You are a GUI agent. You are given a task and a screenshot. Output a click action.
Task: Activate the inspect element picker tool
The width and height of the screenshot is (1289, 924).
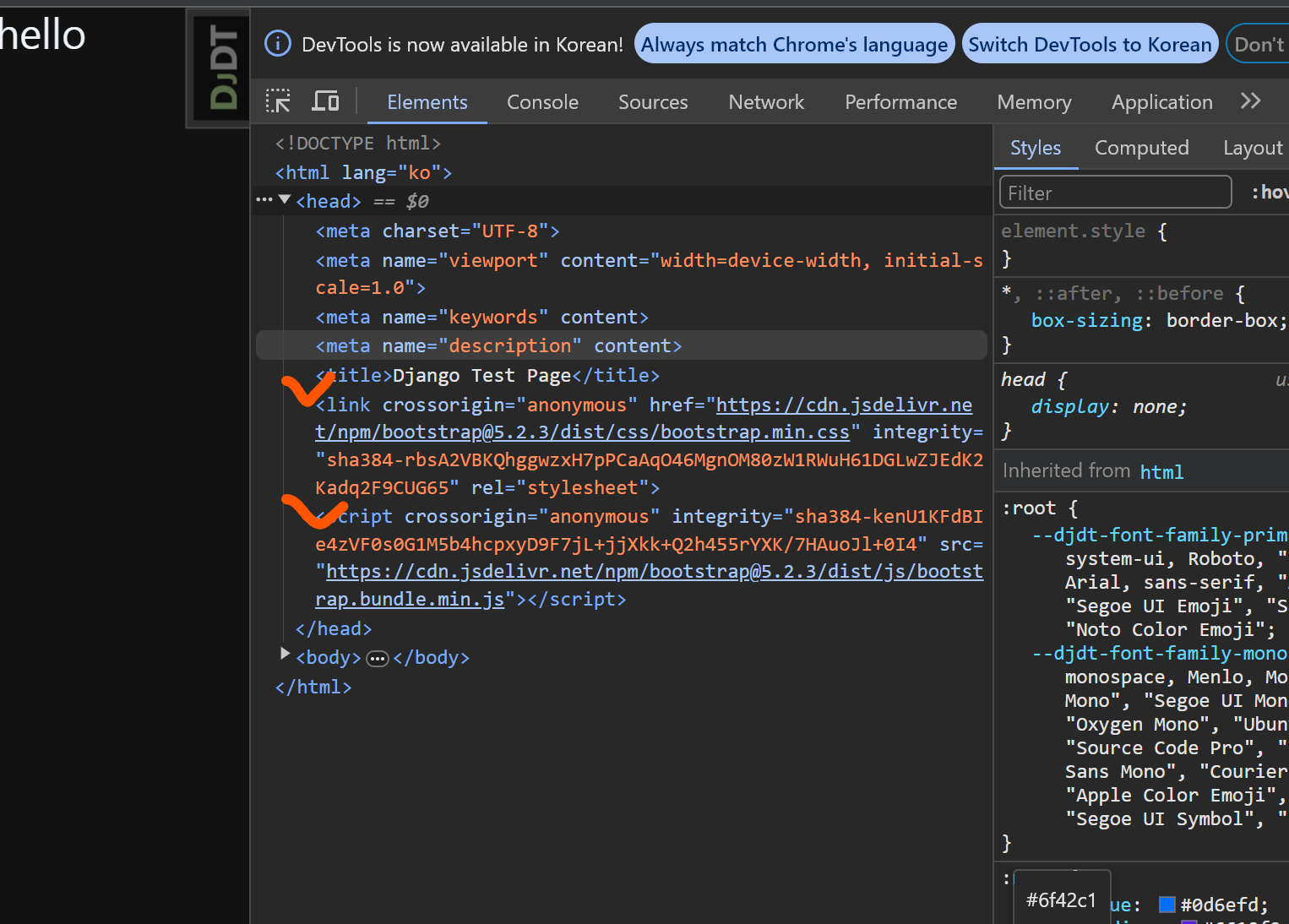point(278,101)
